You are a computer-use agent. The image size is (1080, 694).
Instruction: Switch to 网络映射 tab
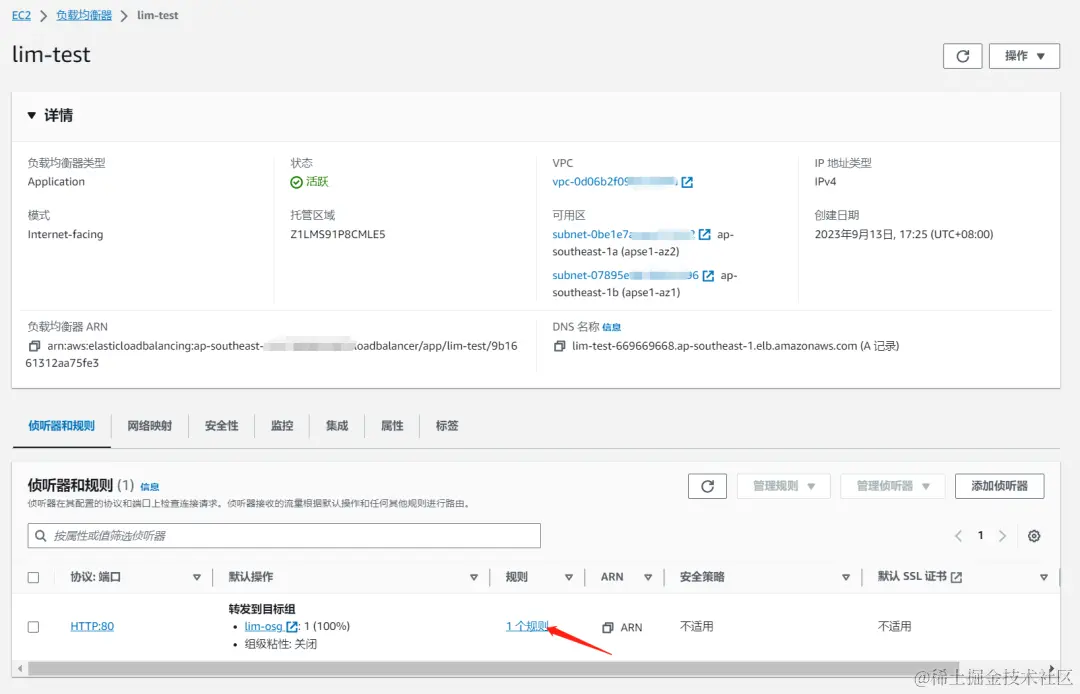pos(149,426)
